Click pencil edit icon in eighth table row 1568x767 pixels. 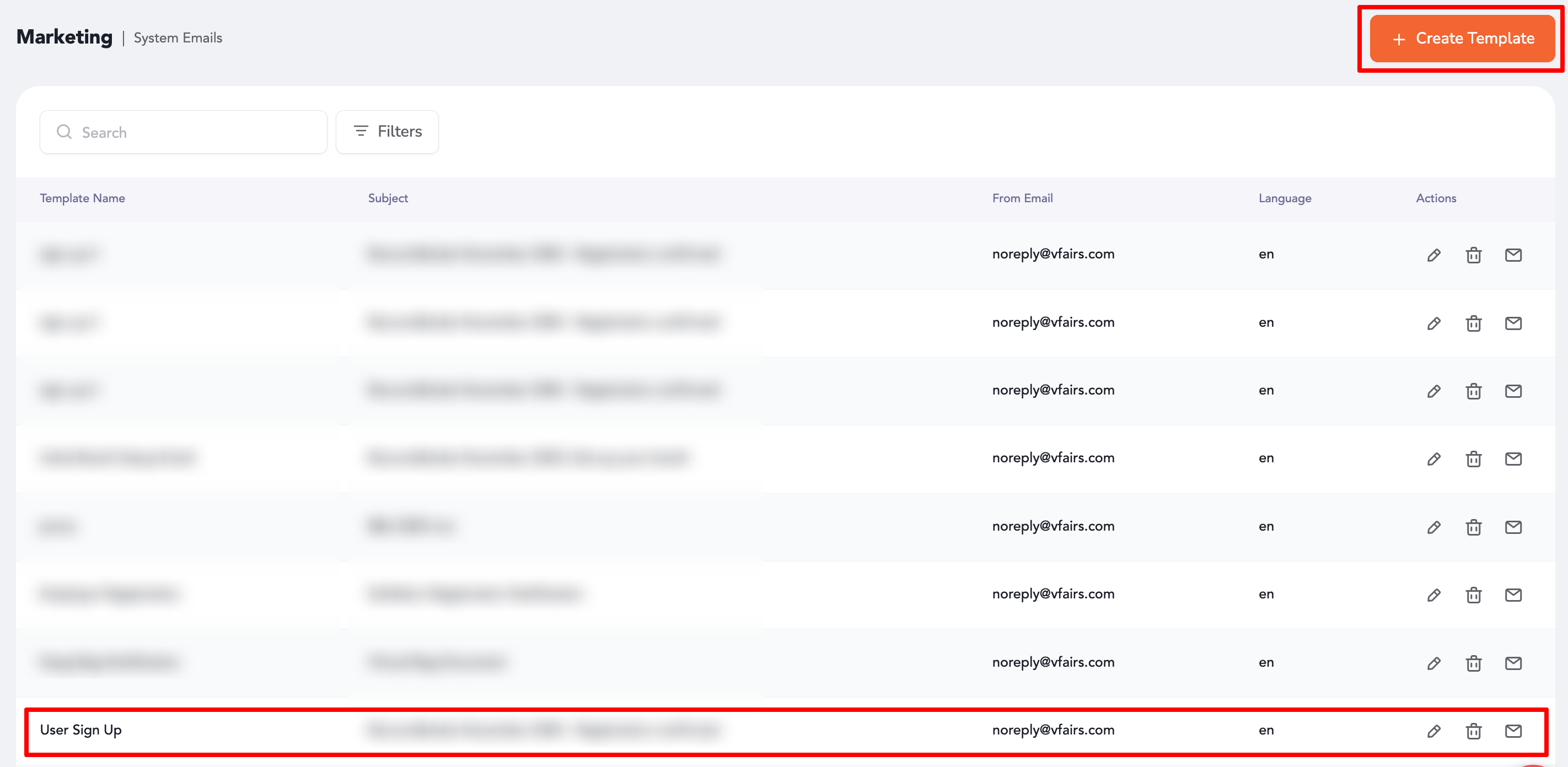[1433, 731]
